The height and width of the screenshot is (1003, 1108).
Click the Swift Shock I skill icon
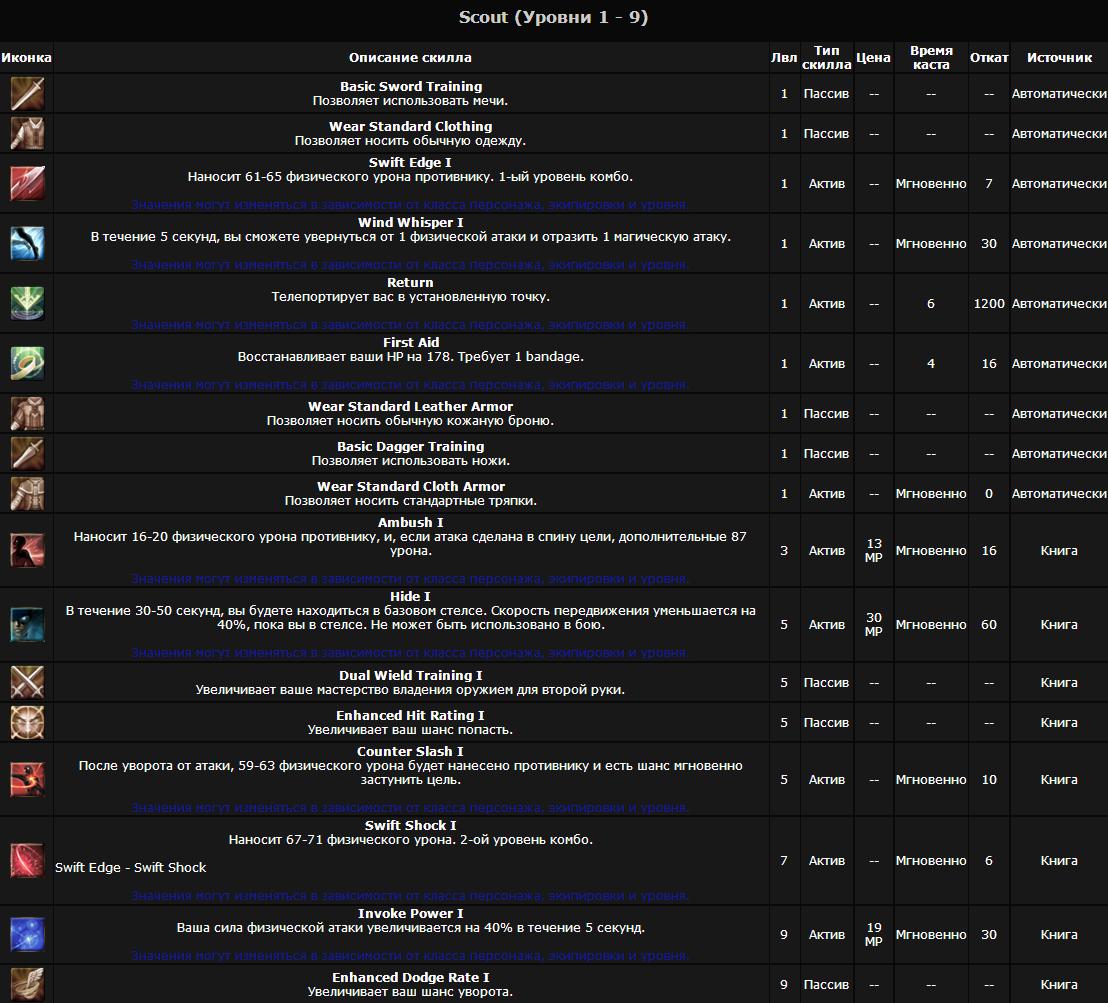click(27, 860)
